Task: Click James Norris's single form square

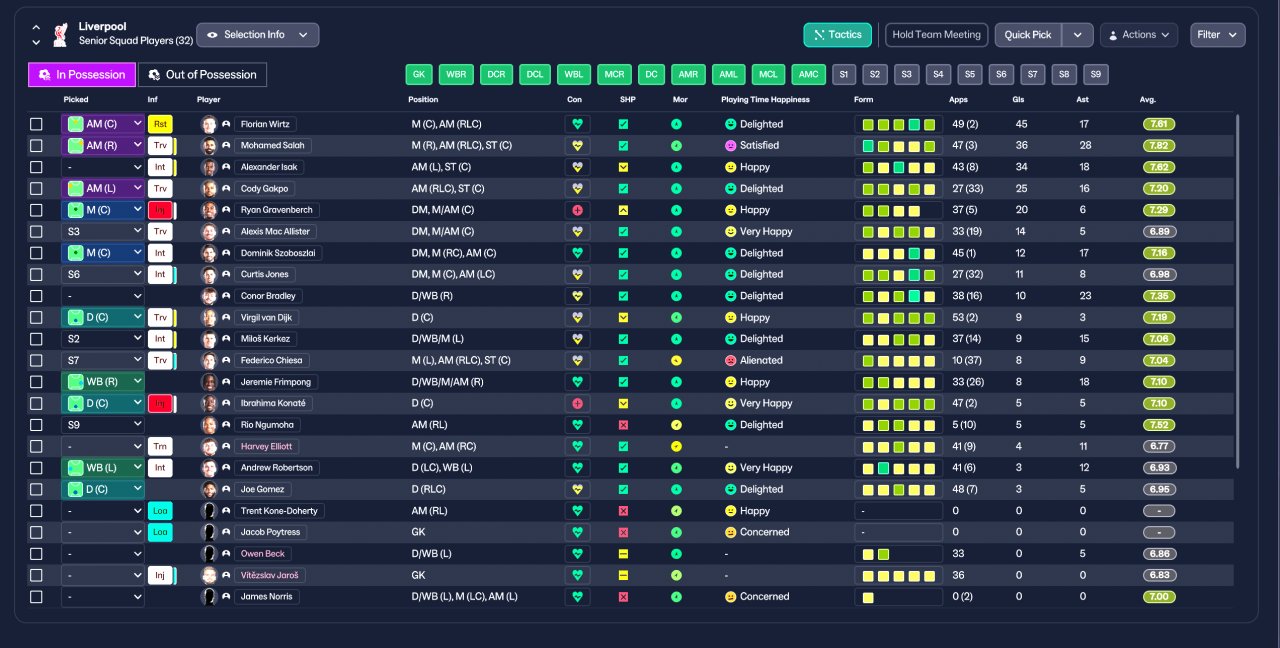Action: tap(868, 597)
